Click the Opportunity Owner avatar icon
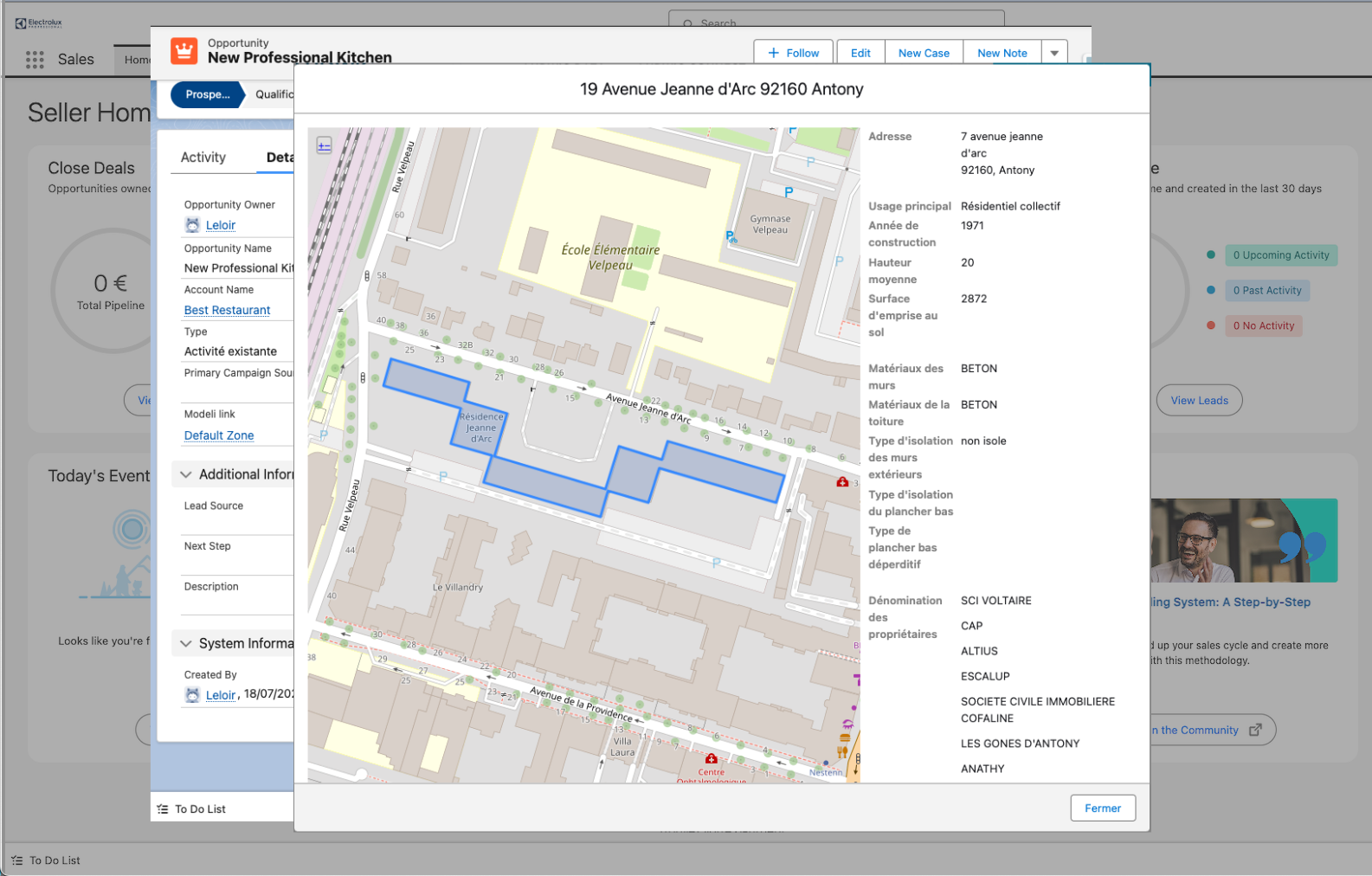This screenshot has width=1372, height=876. coord(193,225)
